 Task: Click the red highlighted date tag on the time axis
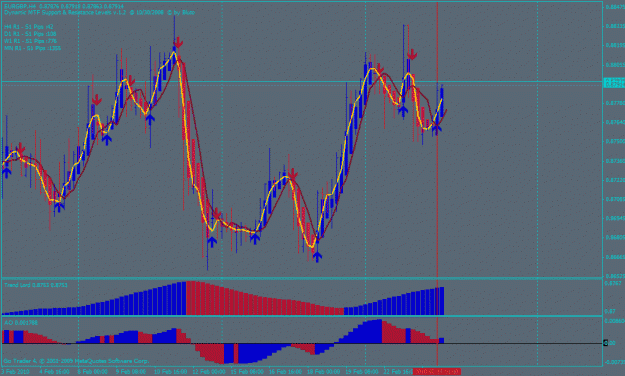[x=437, y=372]
